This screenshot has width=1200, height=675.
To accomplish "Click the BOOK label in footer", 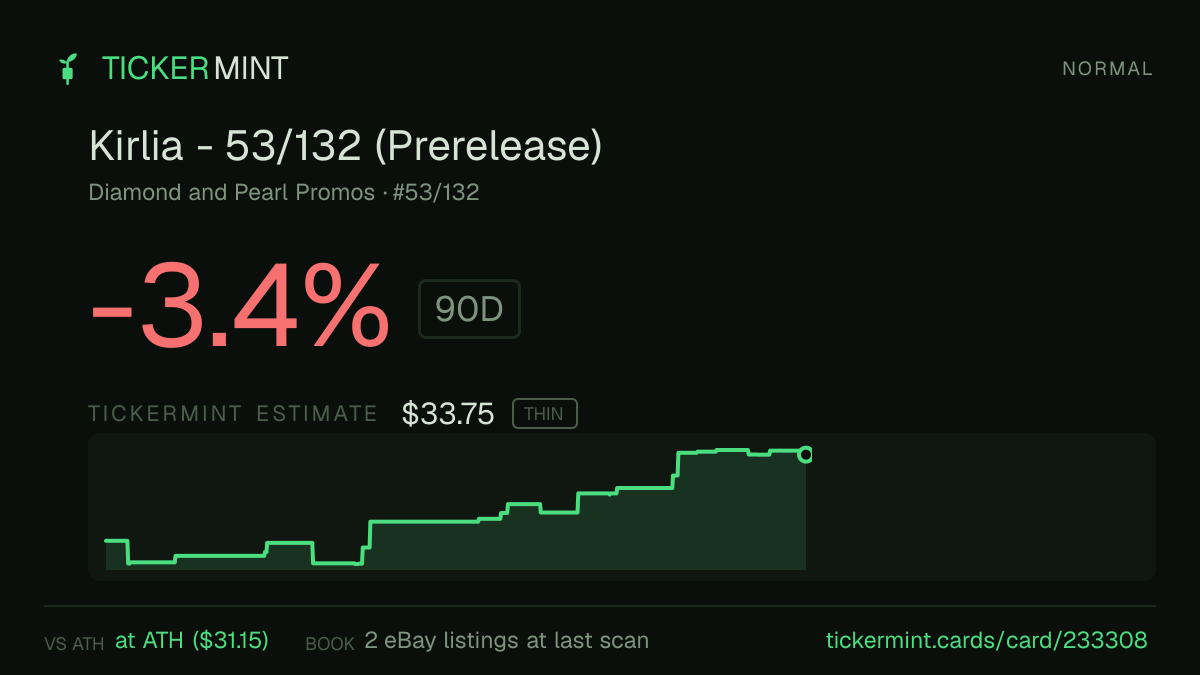I will 330,644.
